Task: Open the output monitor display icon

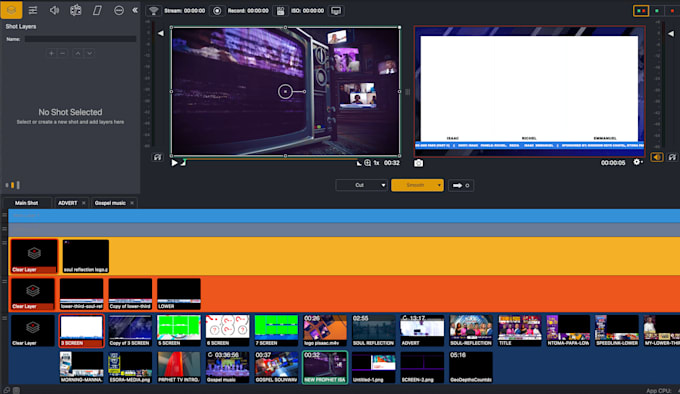Action: click(x=336, y=11)
